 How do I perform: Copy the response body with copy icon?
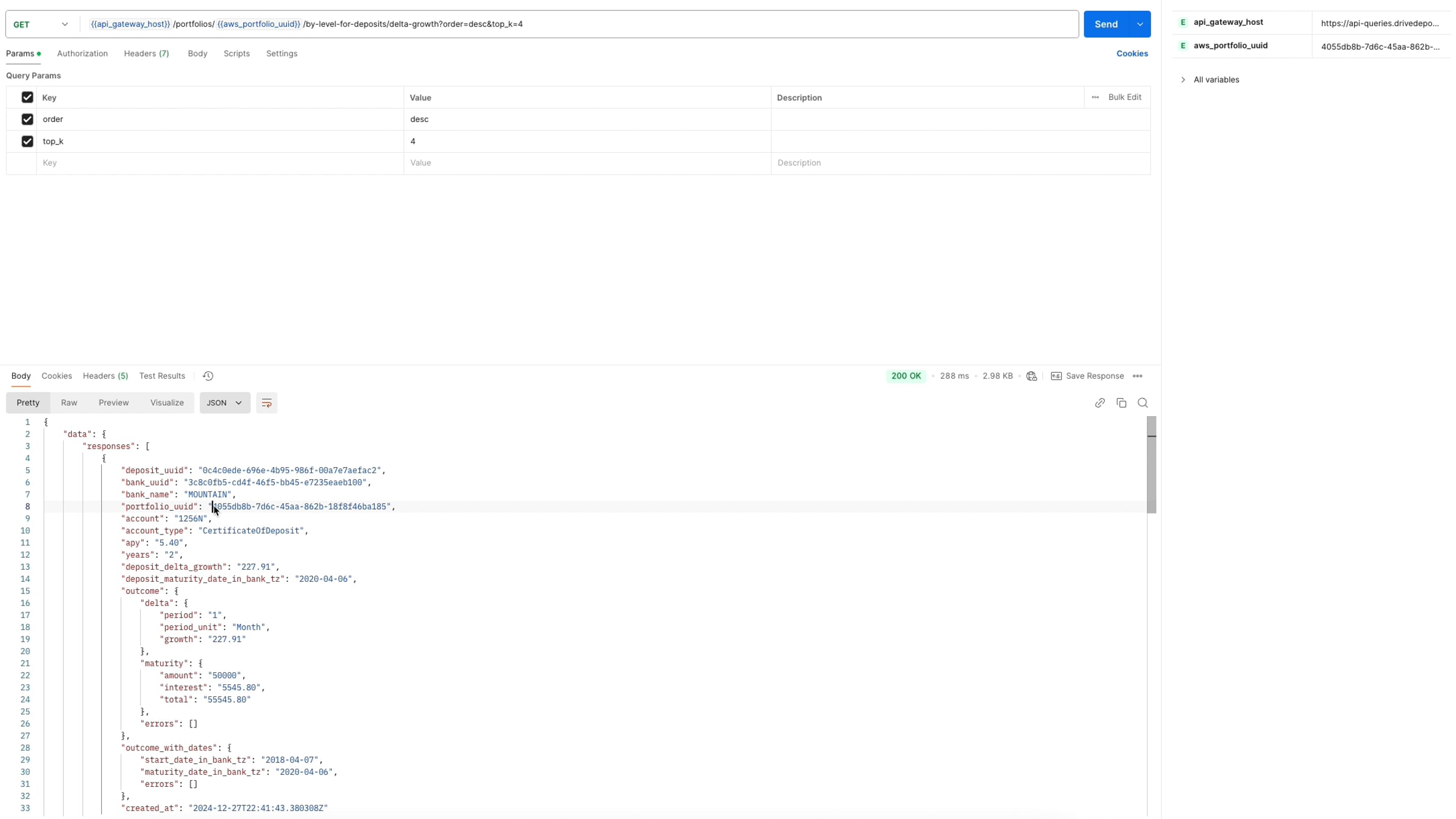(1121, 403)
